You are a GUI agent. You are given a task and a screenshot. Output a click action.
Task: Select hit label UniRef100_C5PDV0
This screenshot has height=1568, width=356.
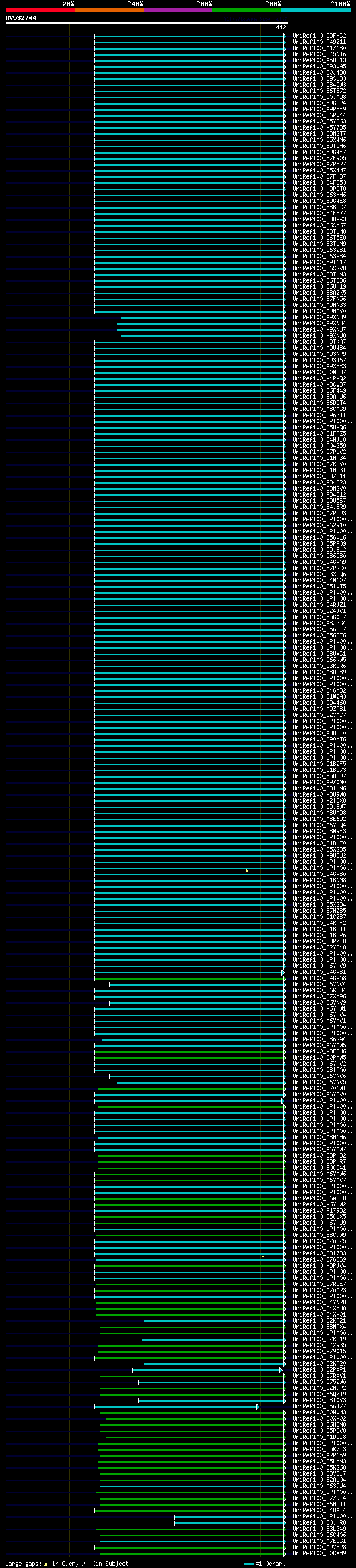point(319,1431)
